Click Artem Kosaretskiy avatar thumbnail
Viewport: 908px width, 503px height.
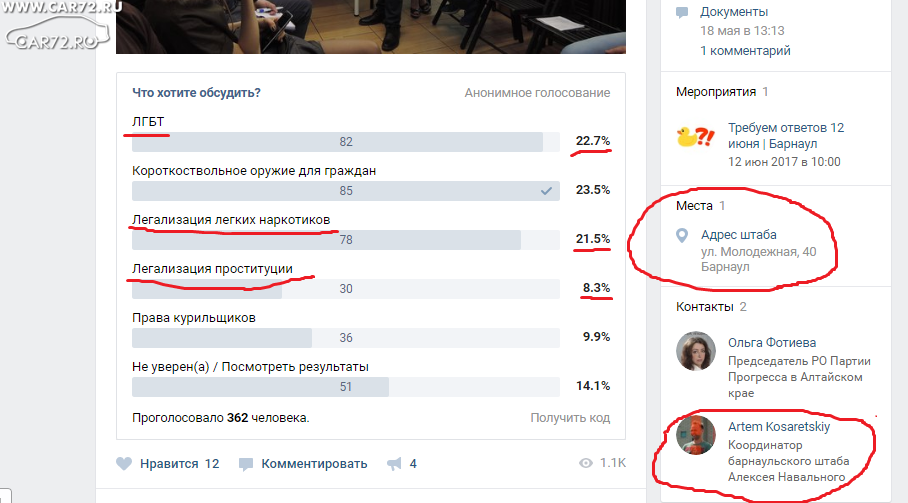pyautogui.click(x=696, y=435)
